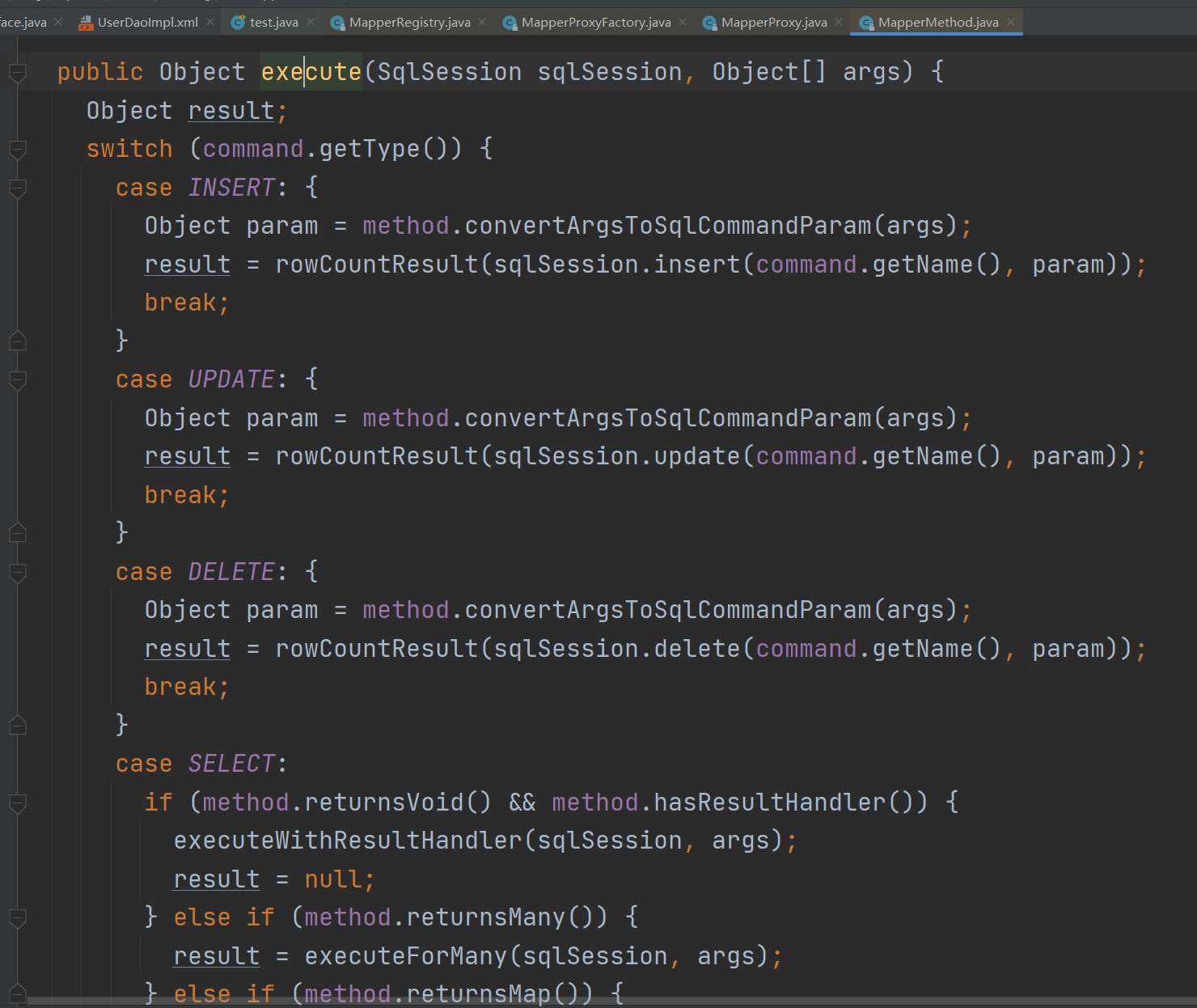
Task: Close the MapperProxyFactory.java tab
Action: click(x=683, y=22)
